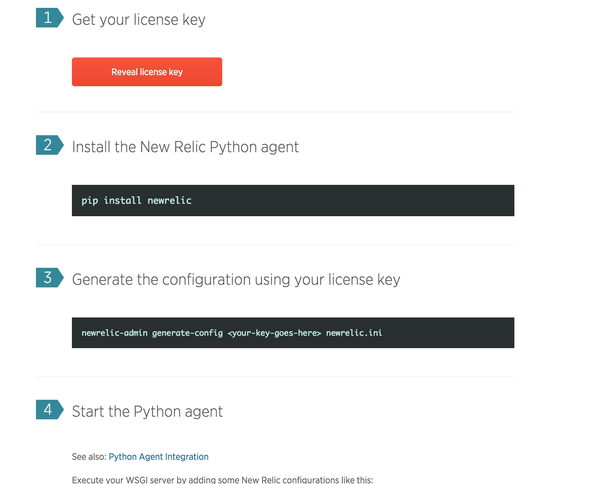Image resolution: width=600 pixels, height=484 pixels.
Task: Click 'newrelic.ini' filename in the command
Action: point(354,333)
